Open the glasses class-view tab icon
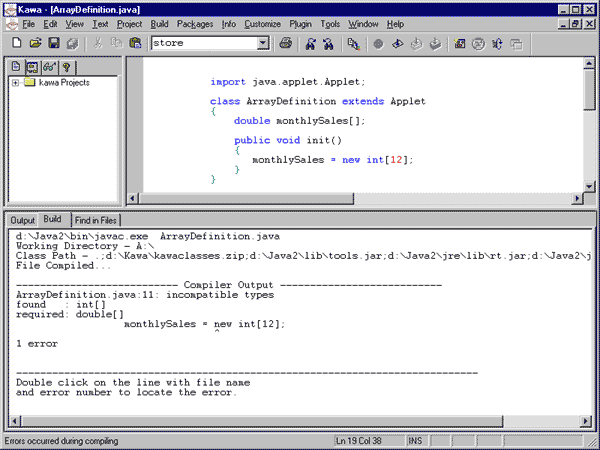The height and width of the screenshot is (450, 600). click(50, 68)
